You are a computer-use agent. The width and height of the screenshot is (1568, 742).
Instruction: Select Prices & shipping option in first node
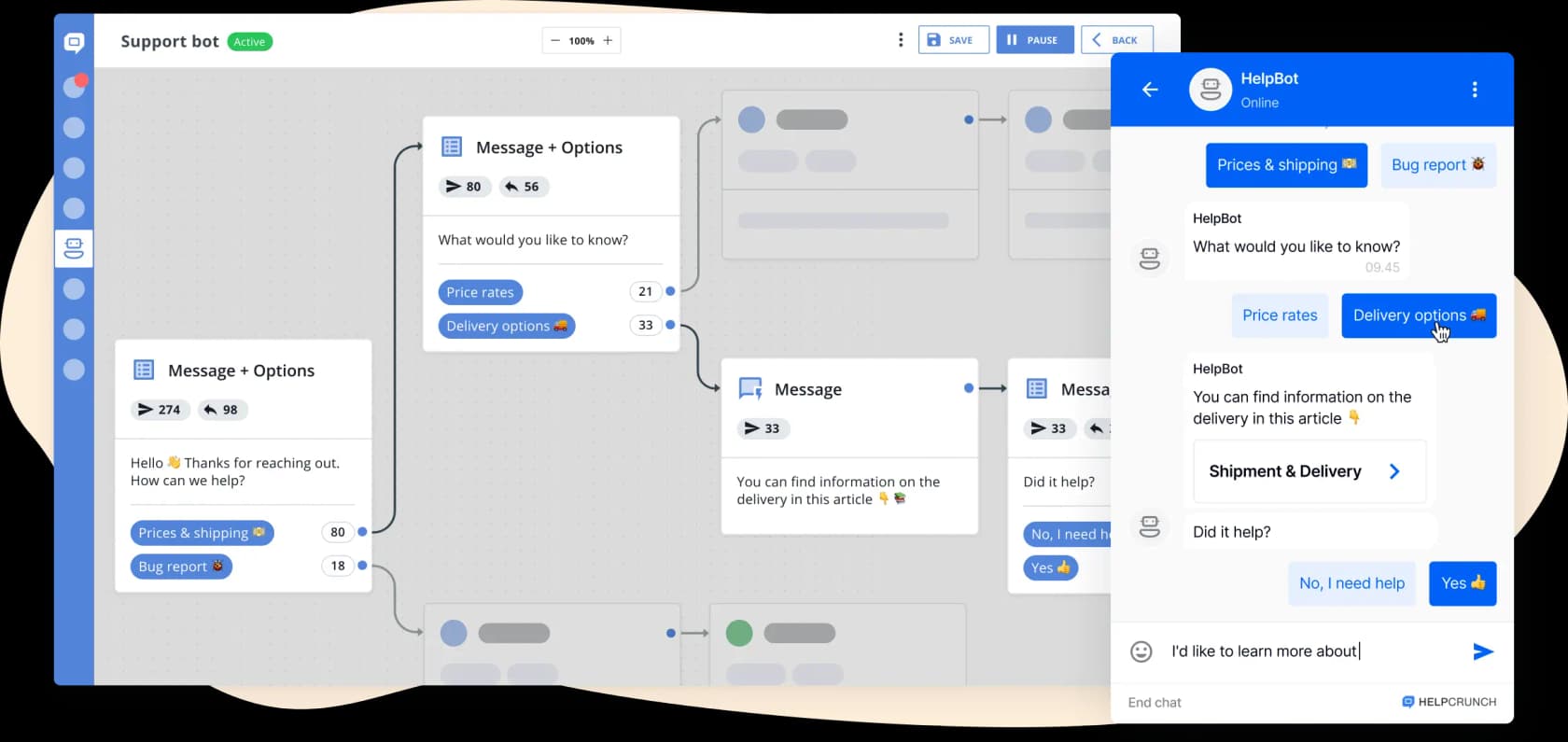point(202,533)
